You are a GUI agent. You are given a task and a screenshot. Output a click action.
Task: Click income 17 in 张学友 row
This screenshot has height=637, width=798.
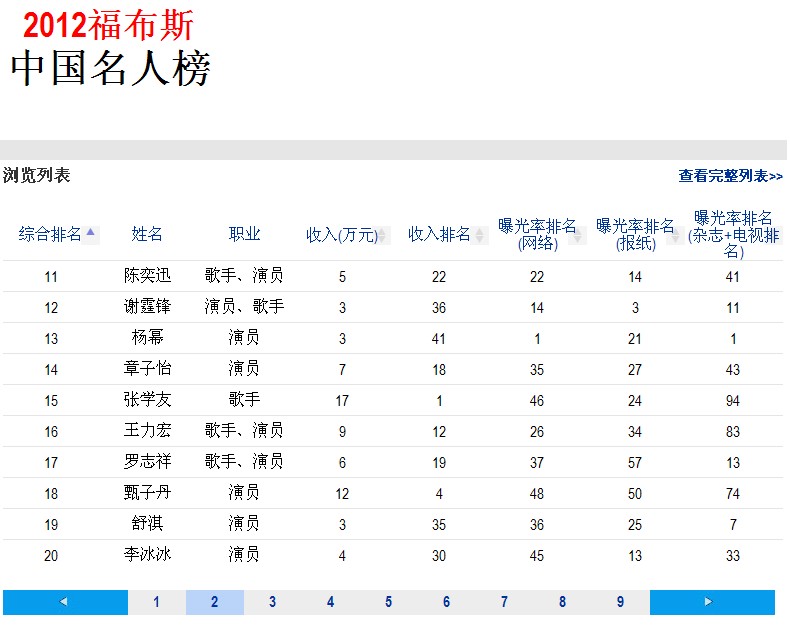342,401
